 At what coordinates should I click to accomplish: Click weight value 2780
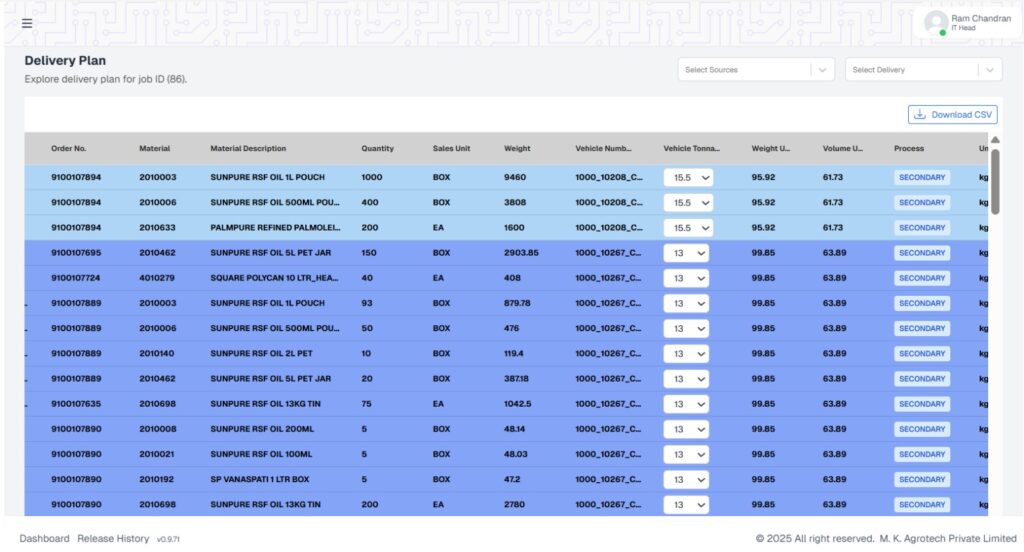(x=514, y=504)
